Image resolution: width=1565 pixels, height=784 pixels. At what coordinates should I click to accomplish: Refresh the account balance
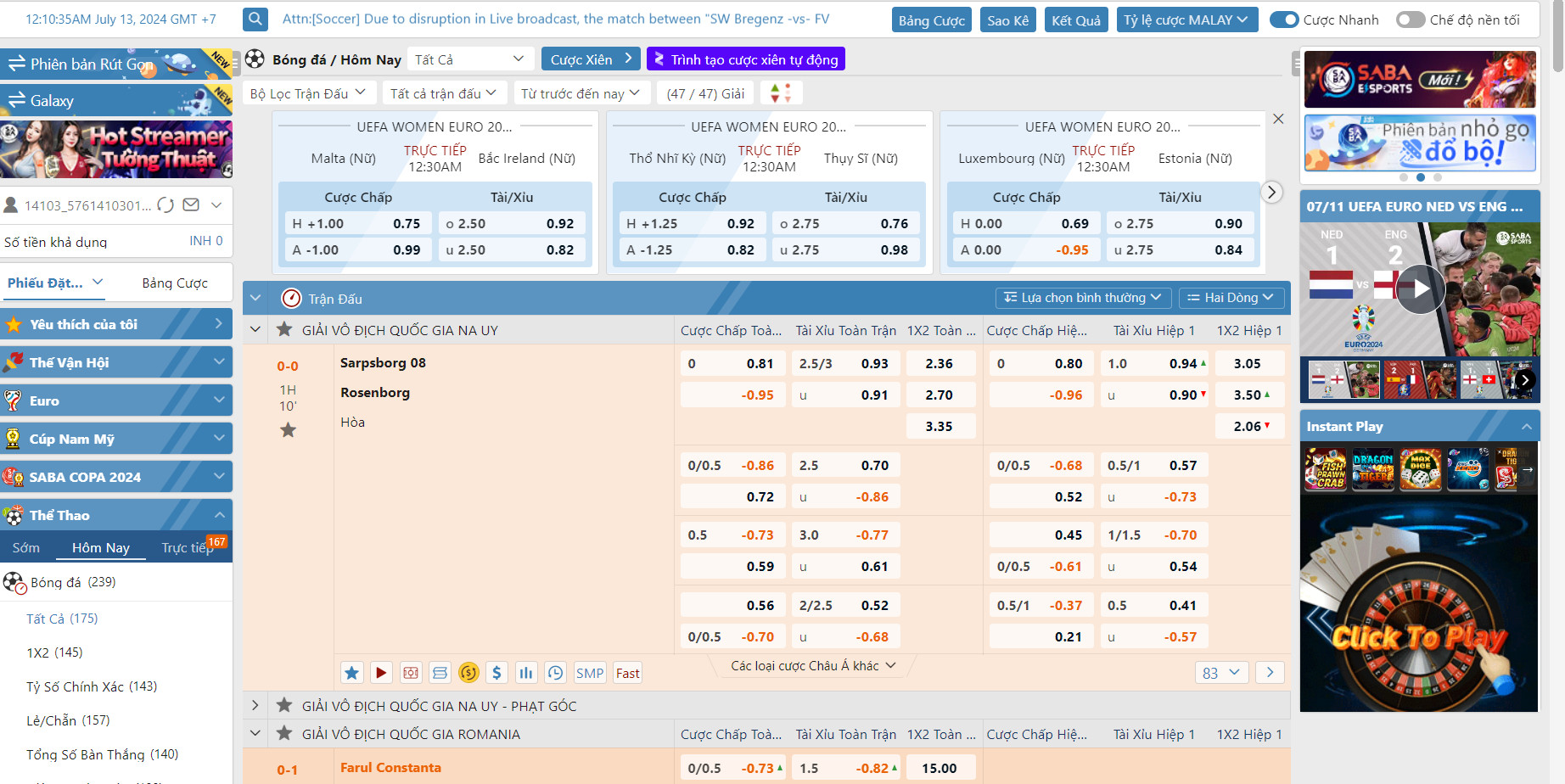tap(166, 205)
